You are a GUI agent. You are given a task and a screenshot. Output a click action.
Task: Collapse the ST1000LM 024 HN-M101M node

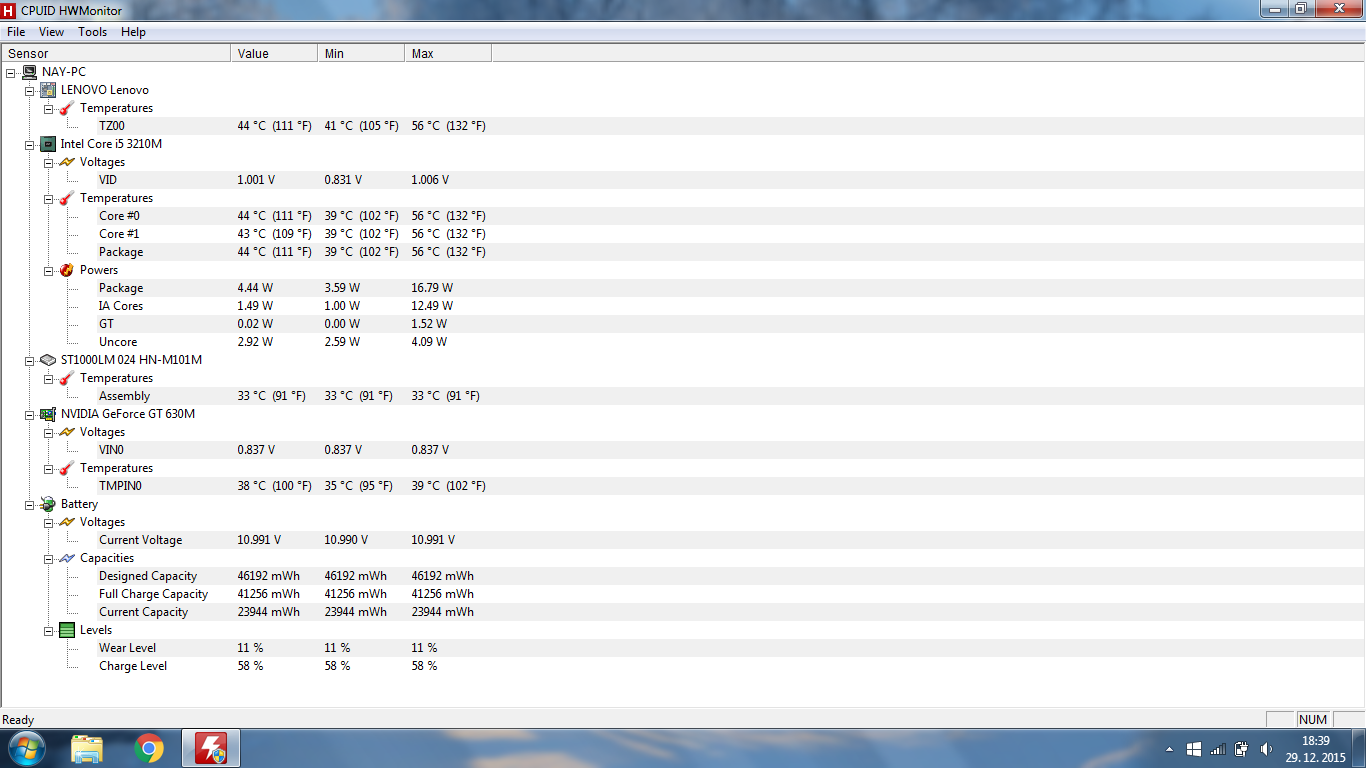pos(29,360)
